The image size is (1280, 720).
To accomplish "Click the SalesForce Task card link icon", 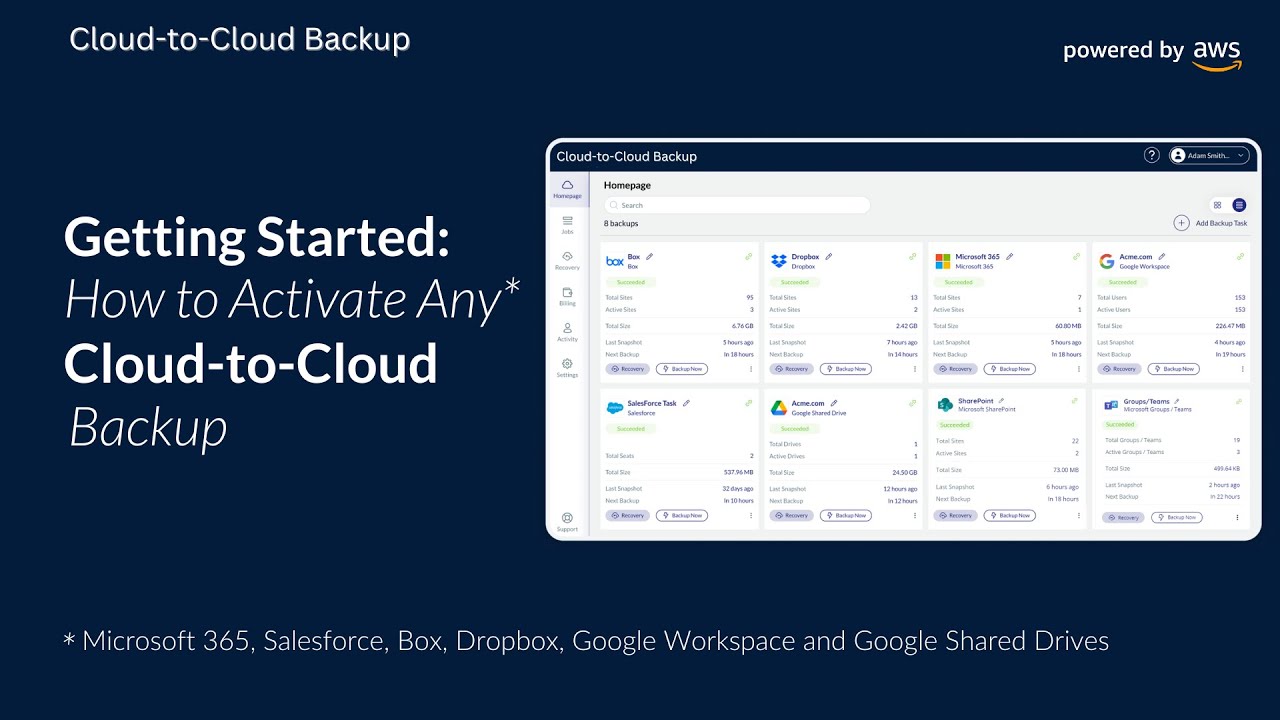I will [748, 404].
